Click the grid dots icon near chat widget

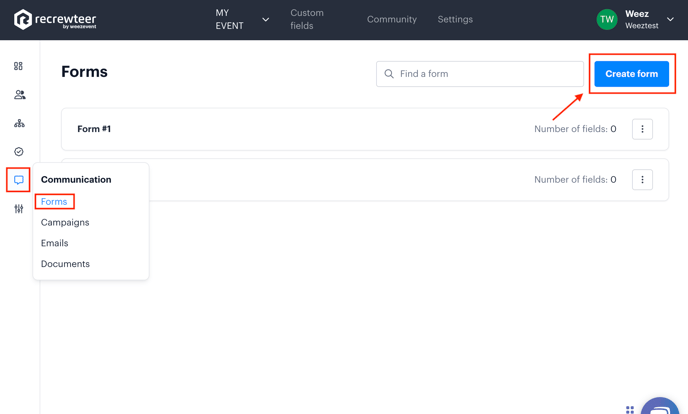[x=630, y=410]
